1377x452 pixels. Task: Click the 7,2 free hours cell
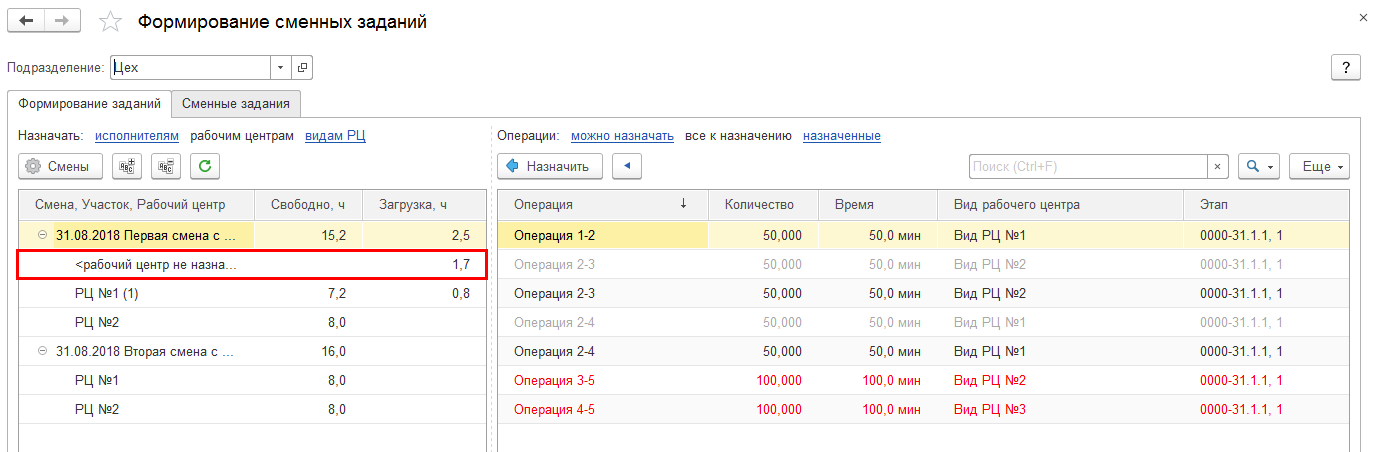coord(308,294)
